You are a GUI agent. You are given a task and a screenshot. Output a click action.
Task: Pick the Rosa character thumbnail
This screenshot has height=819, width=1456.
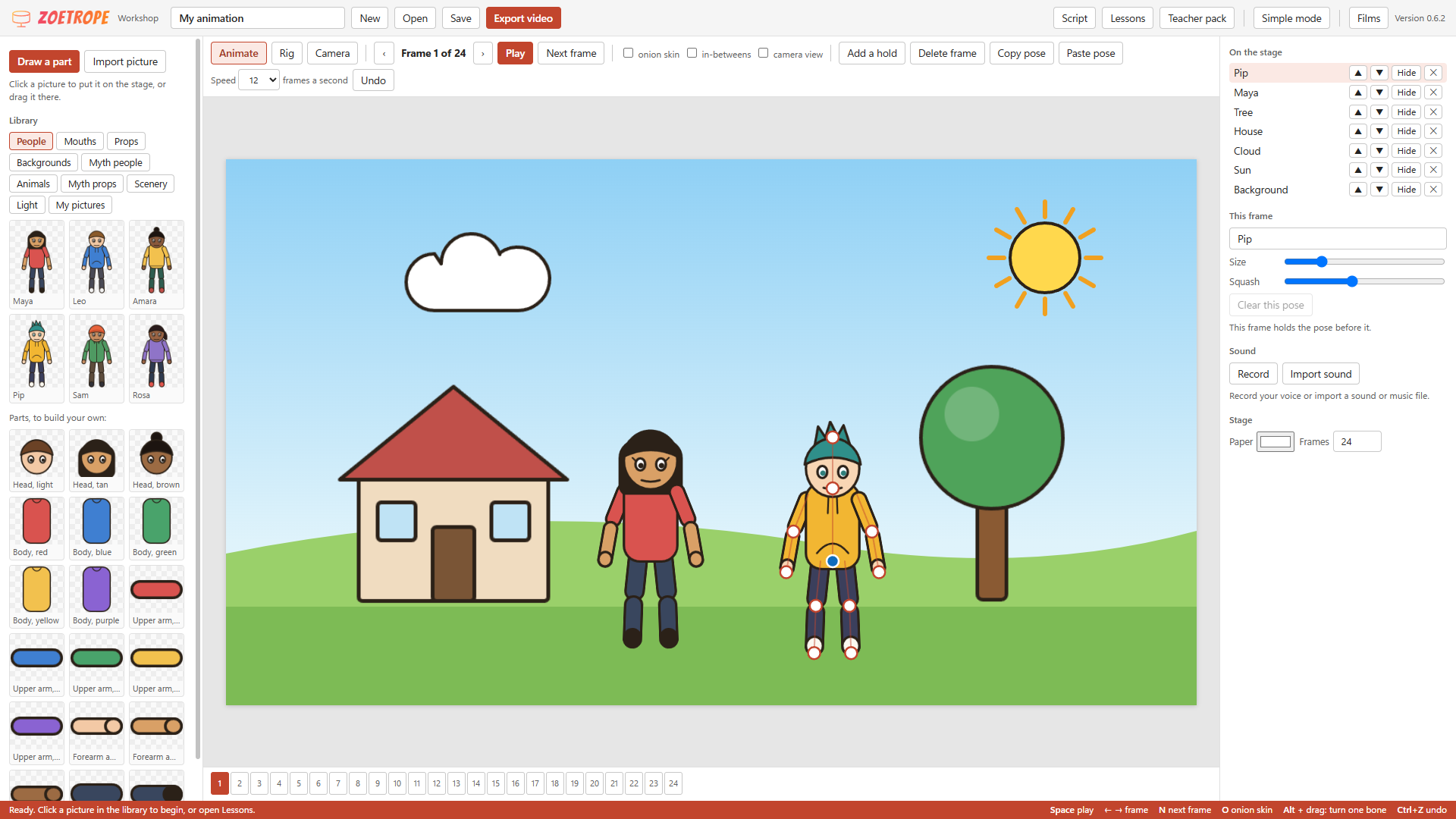click(x=156, y=358)
